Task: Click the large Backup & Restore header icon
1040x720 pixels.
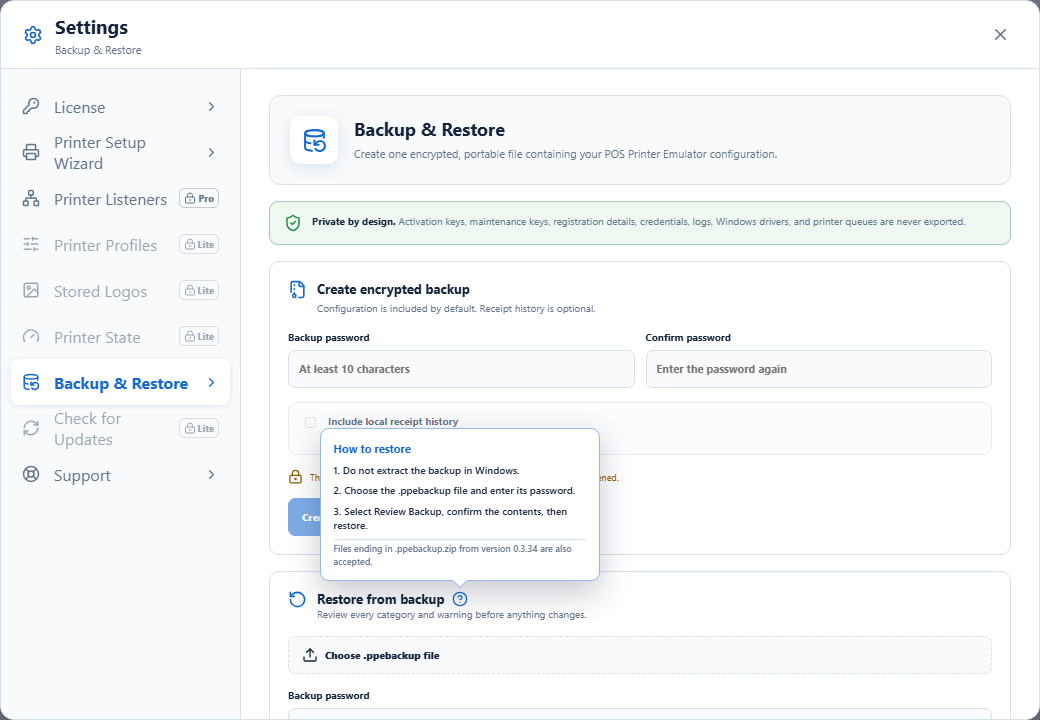Action: coord(314,140)
